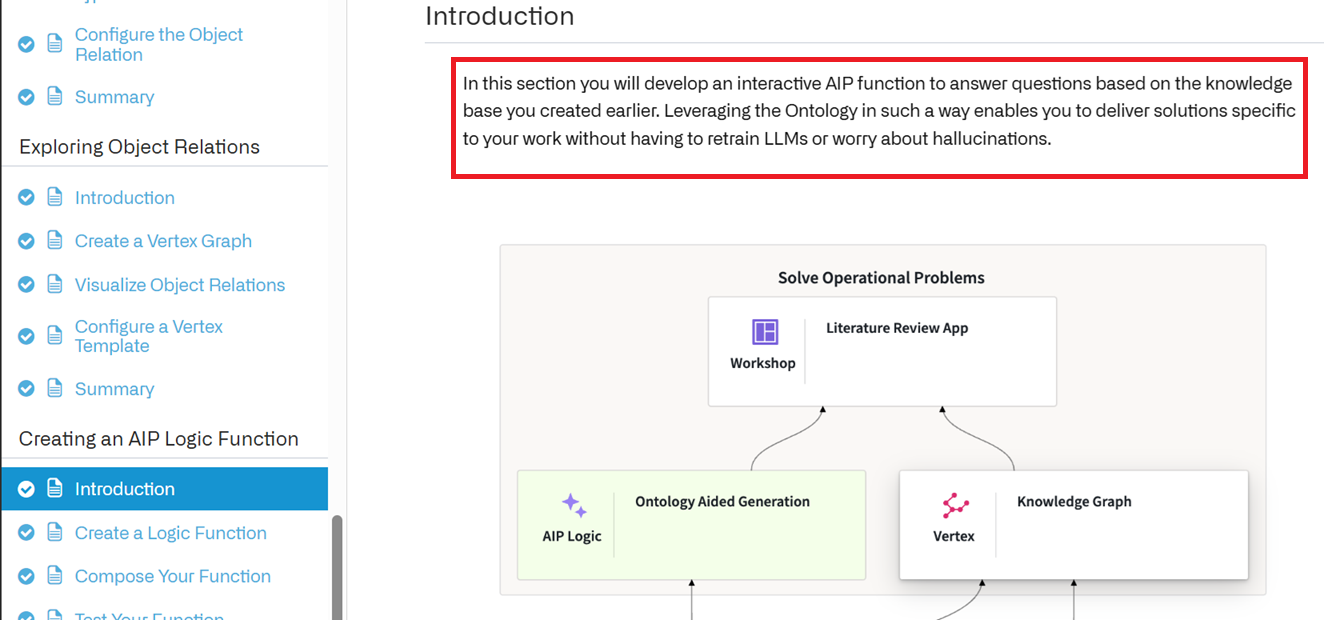Go to Create a Logic Function lesson
The image size is (1324, 620).
(171, 533)
